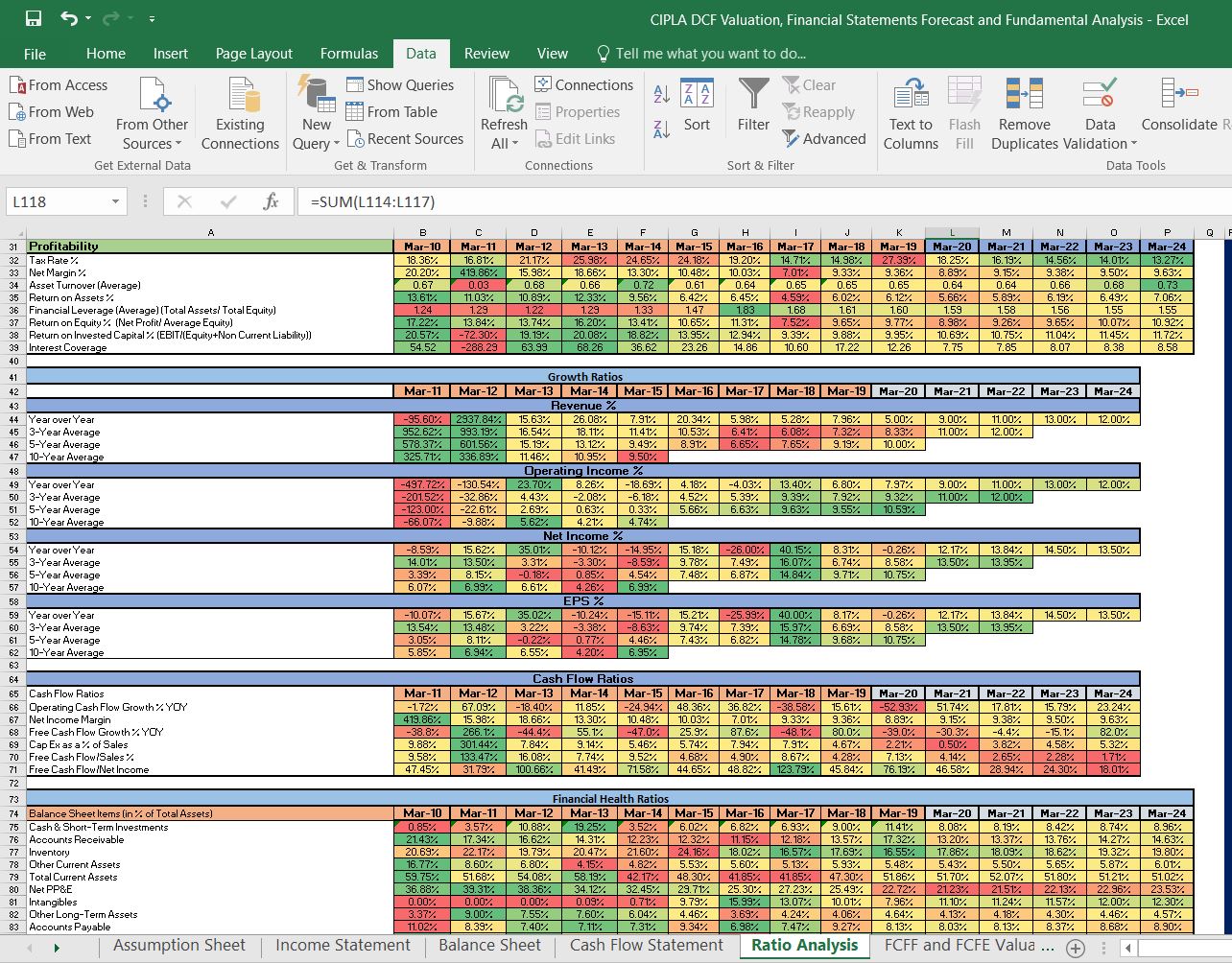
Task: Sort A to Z ascending
Action: coord(661,94)
